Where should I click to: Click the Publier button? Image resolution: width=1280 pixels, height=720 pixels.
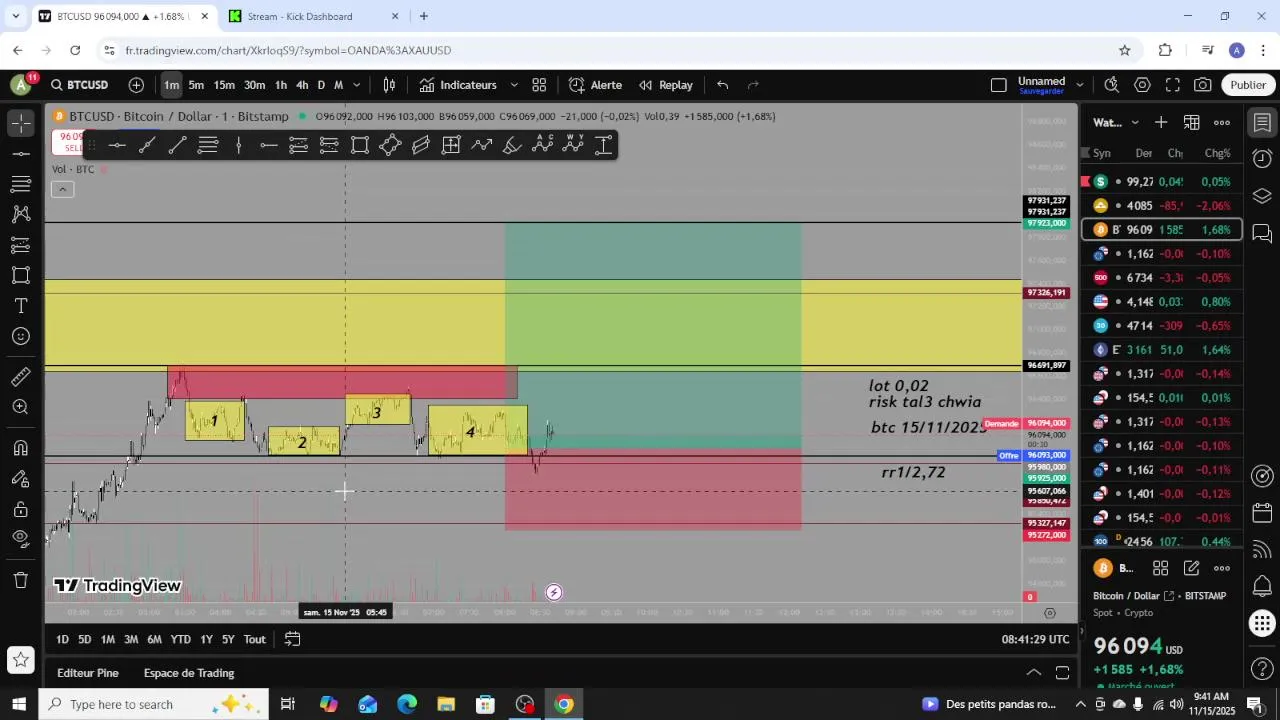pos(1248,85)
